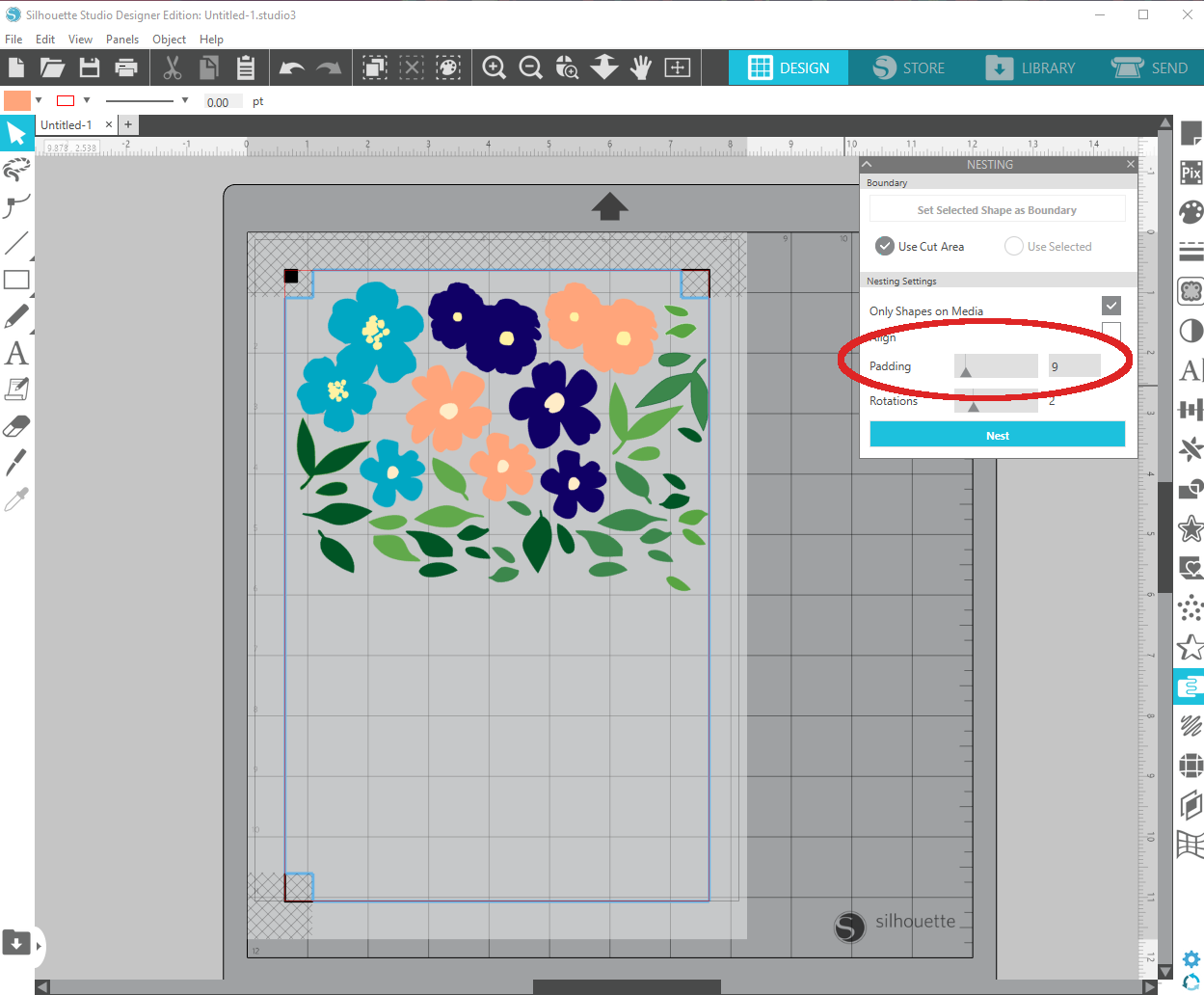The height and width of the screenshot is (995, 1204).
Task: Click the Padding slider
Action: tap(996, 366)
